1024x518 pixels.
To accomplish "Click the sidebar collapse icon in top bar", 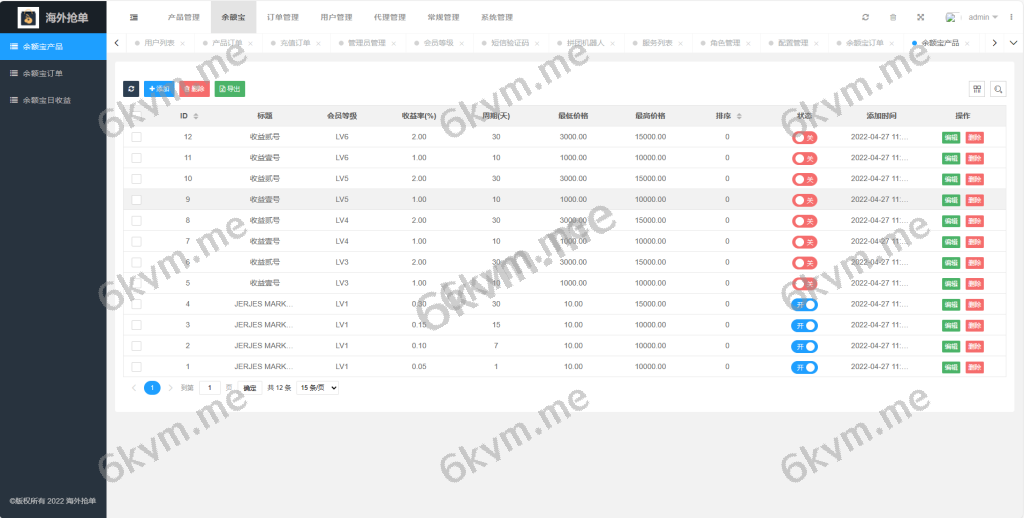I will (134, 17).
